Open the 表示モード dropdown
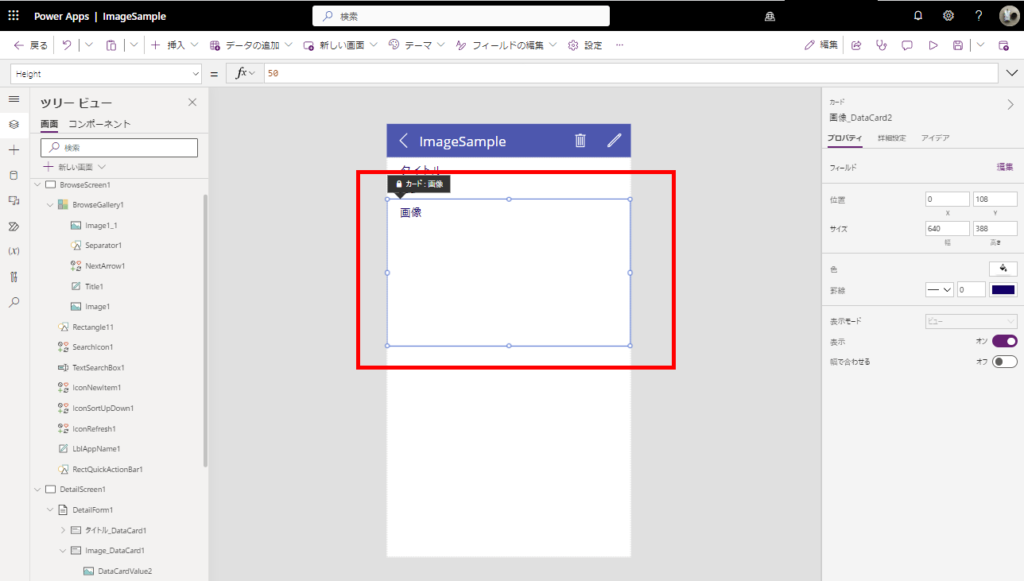 click(971, 321)
